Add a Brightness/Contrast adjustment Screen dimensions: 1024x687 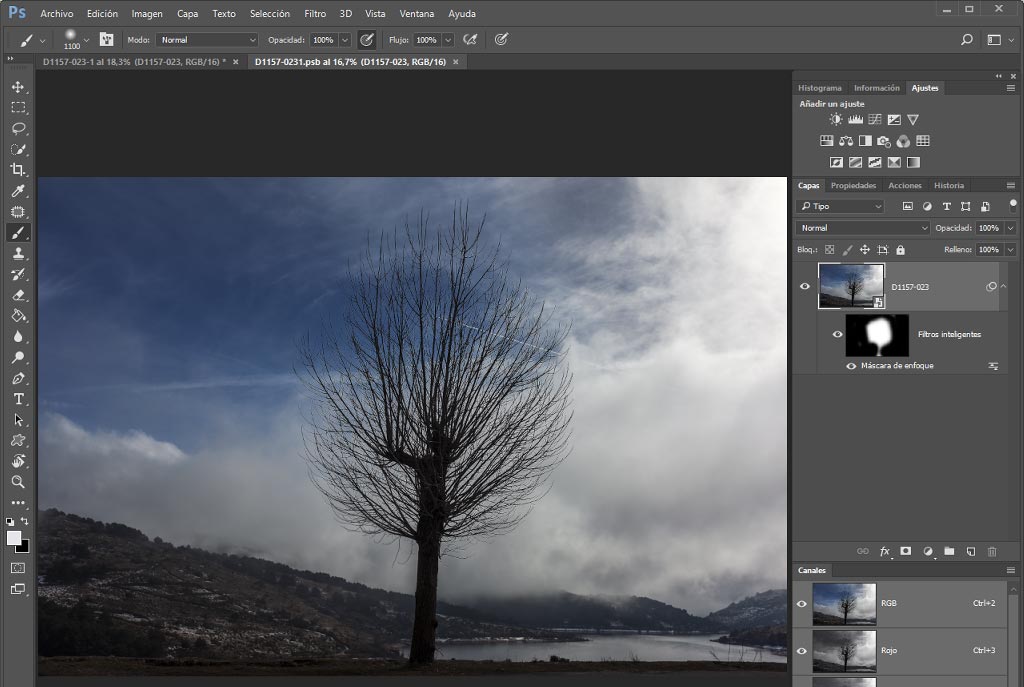click(x=835, y=120)
